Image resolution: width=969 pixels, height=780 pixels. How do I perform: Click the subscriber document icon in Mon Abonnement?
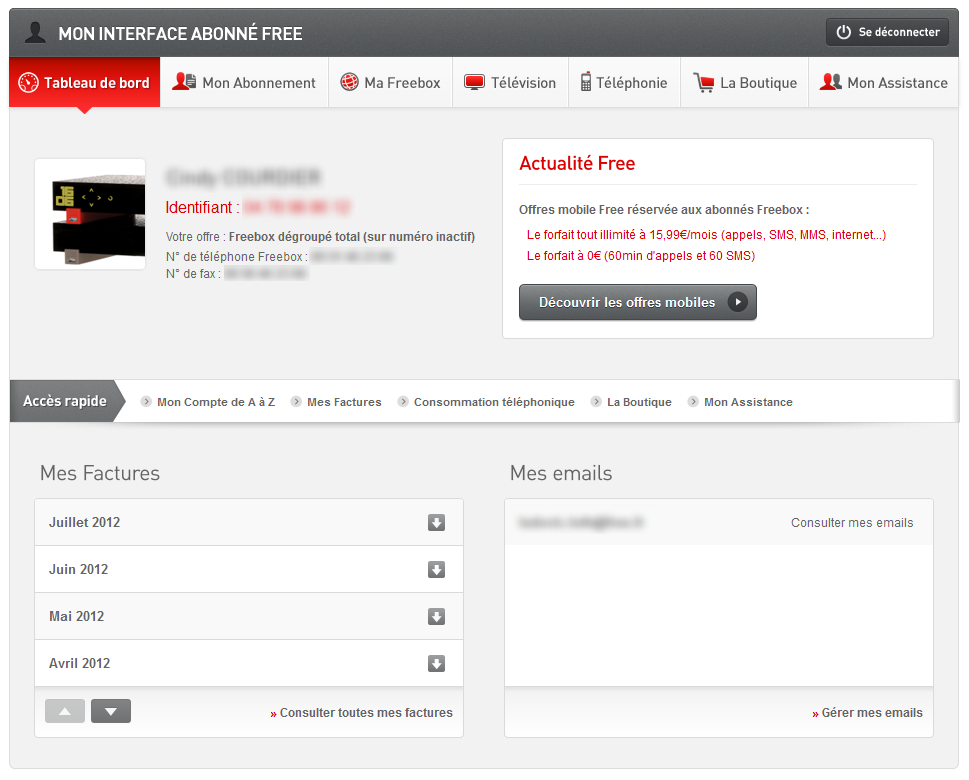pos(184,82)
